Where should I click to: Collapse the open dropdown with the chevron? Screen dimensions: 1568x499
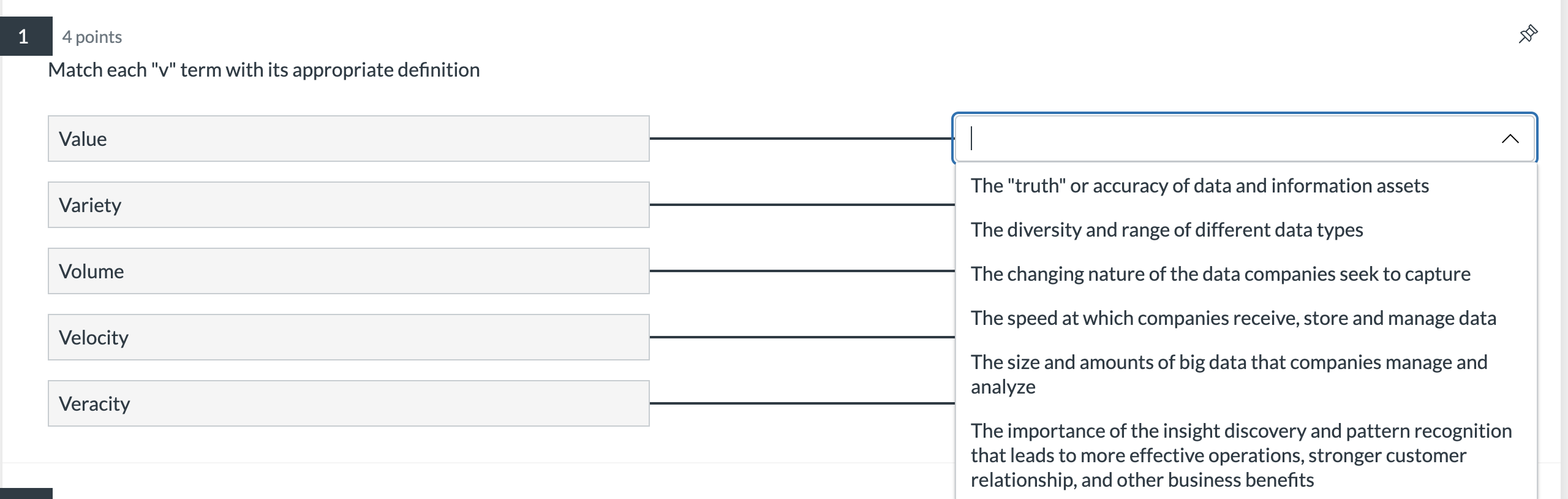click(1510, 139)
